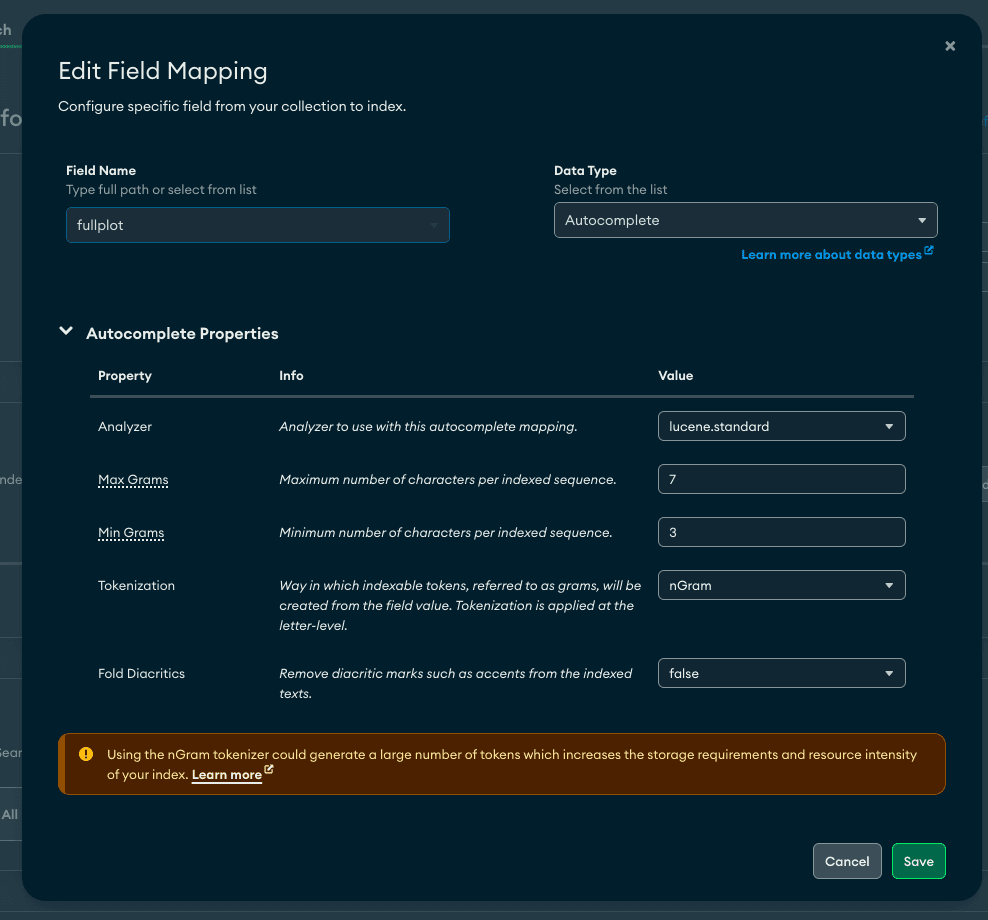This screenshot has height=920, width=988.
Task: Save the field mapping
Action: click(x=918, y=861)
